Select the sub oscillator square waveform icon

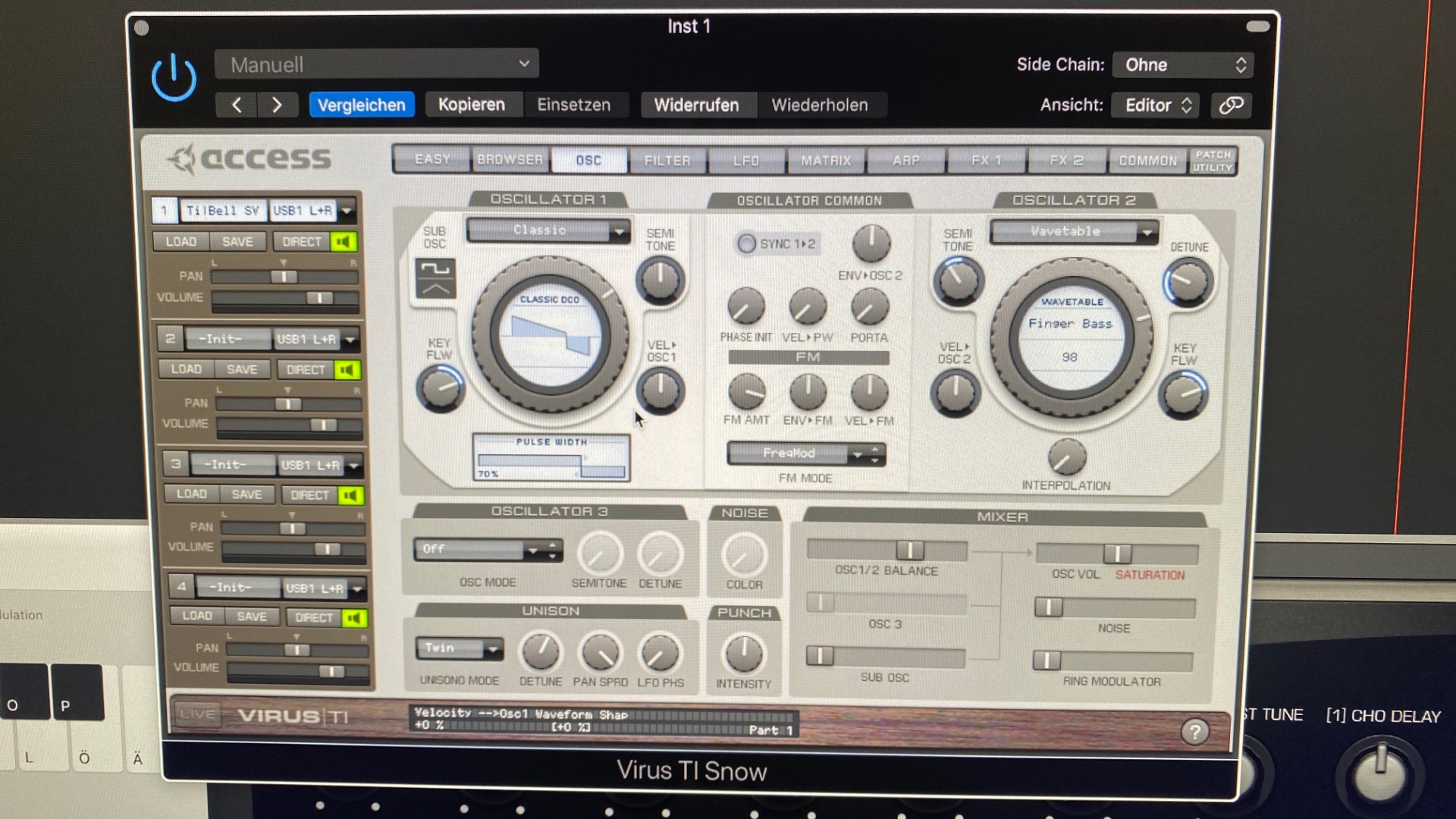coord(435,269)
